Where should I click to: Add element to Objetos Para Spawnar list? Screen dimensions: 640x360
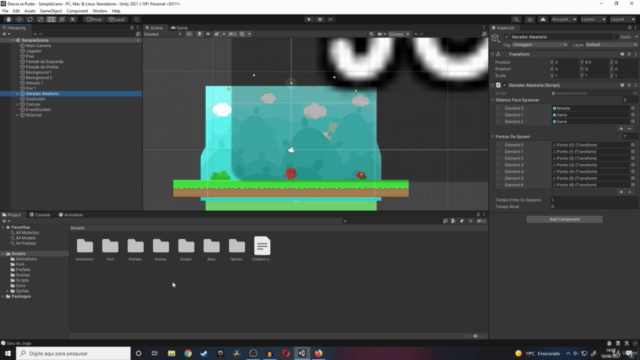click(621, 129)
